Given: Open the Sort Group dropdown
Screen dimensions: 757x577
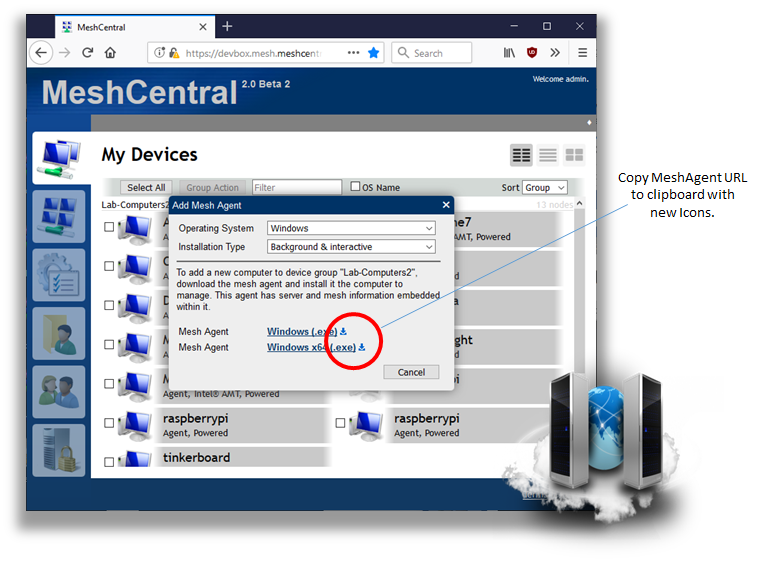Looking at the screenshot, I should pos(545,187).
